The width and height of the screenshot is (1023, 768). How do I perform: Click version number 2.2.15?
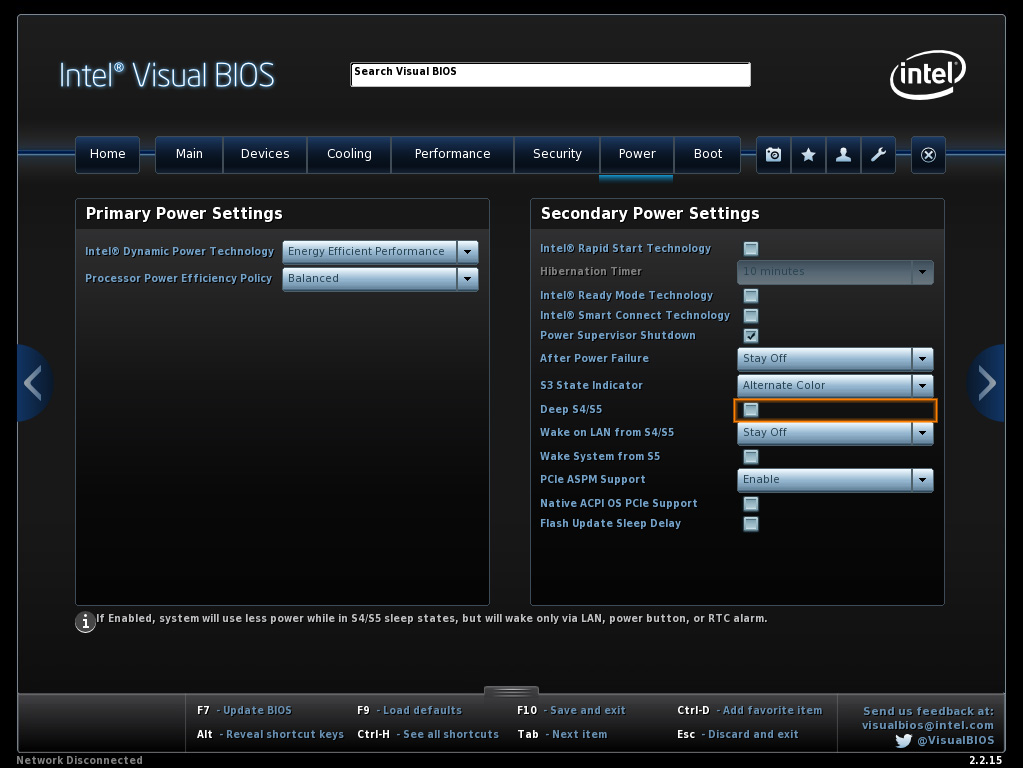(x=985, y=760)
